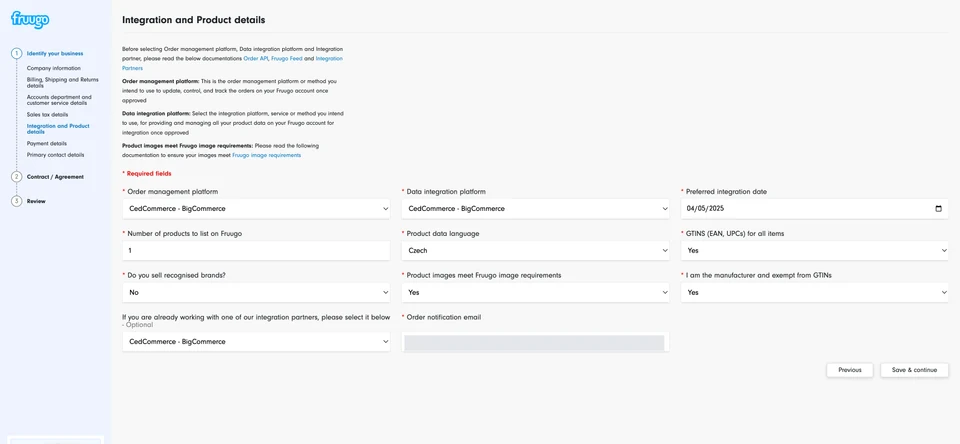Open Payment details section
The height and width of the screenshot is (444, 960).
[x=47, y=143]
